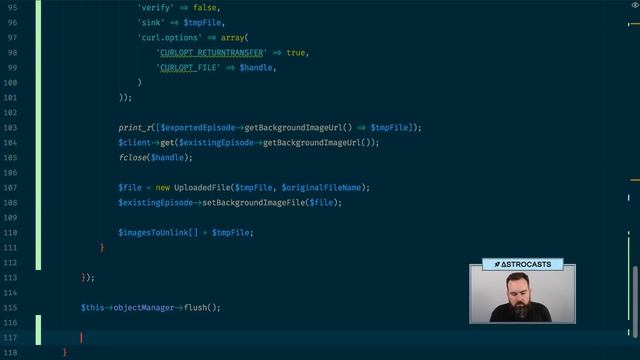Click the closing brace on line 118

click(x=65, y=352)
